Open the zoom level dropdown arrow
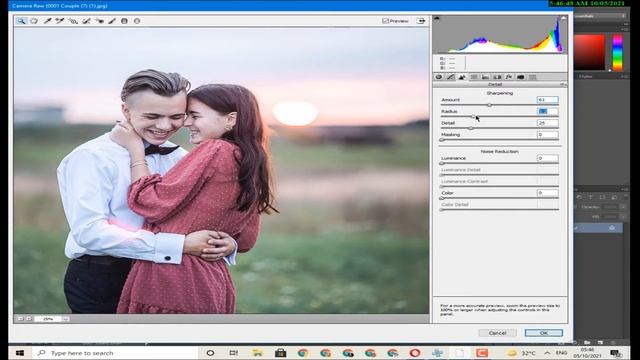The image size is (640, 360). click(66, 319)
